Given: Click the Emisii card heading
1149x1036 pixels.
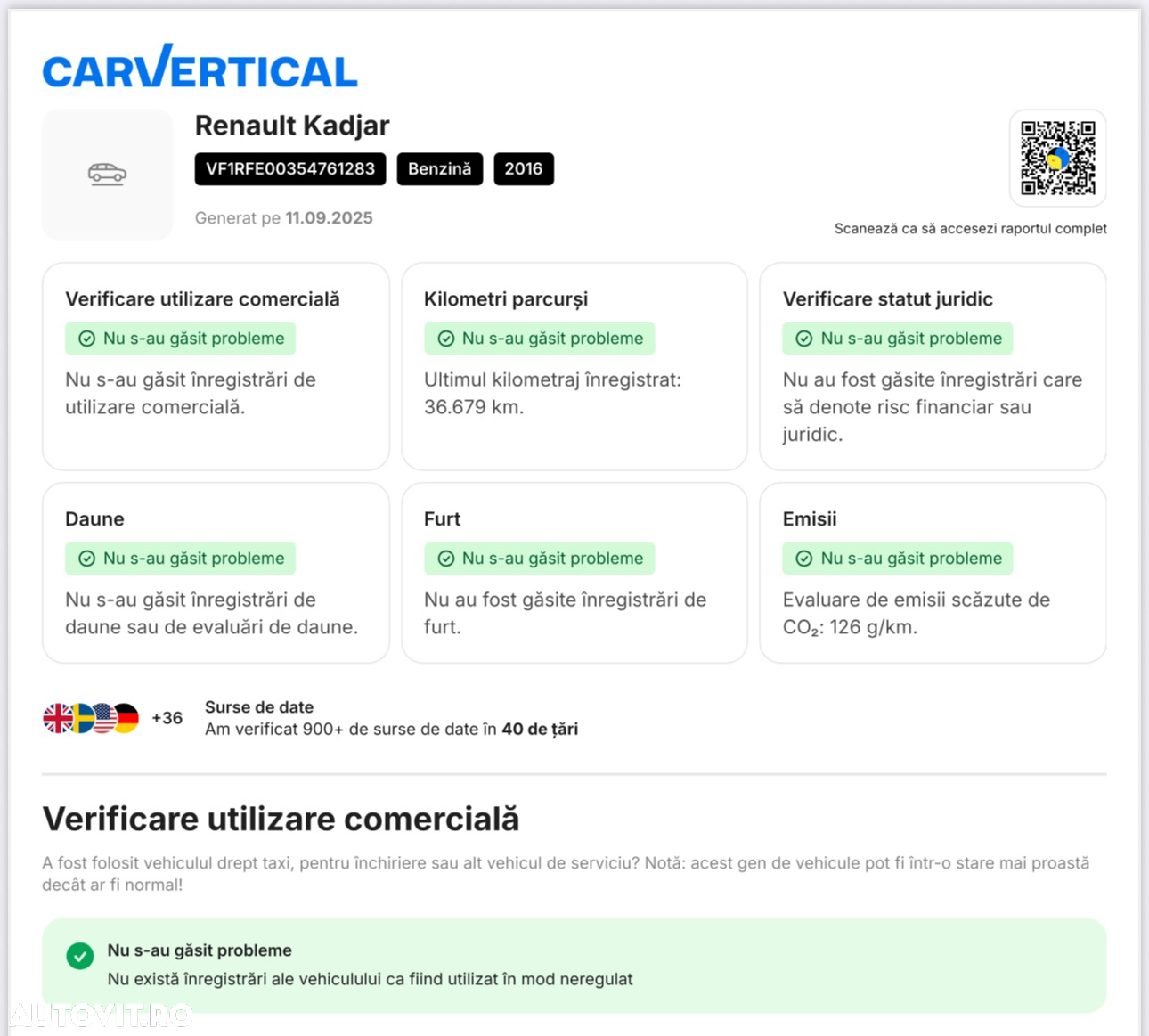Looking at the screenshot, I should click(810, 519).
